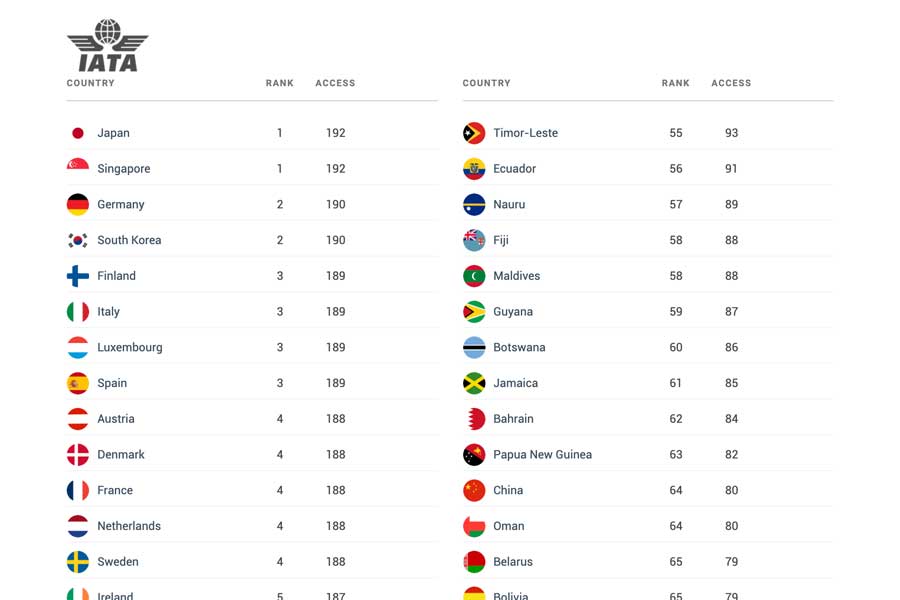This screenshot has width=900, height=600.
Task: Click the IATA logo
Action: 107,46
